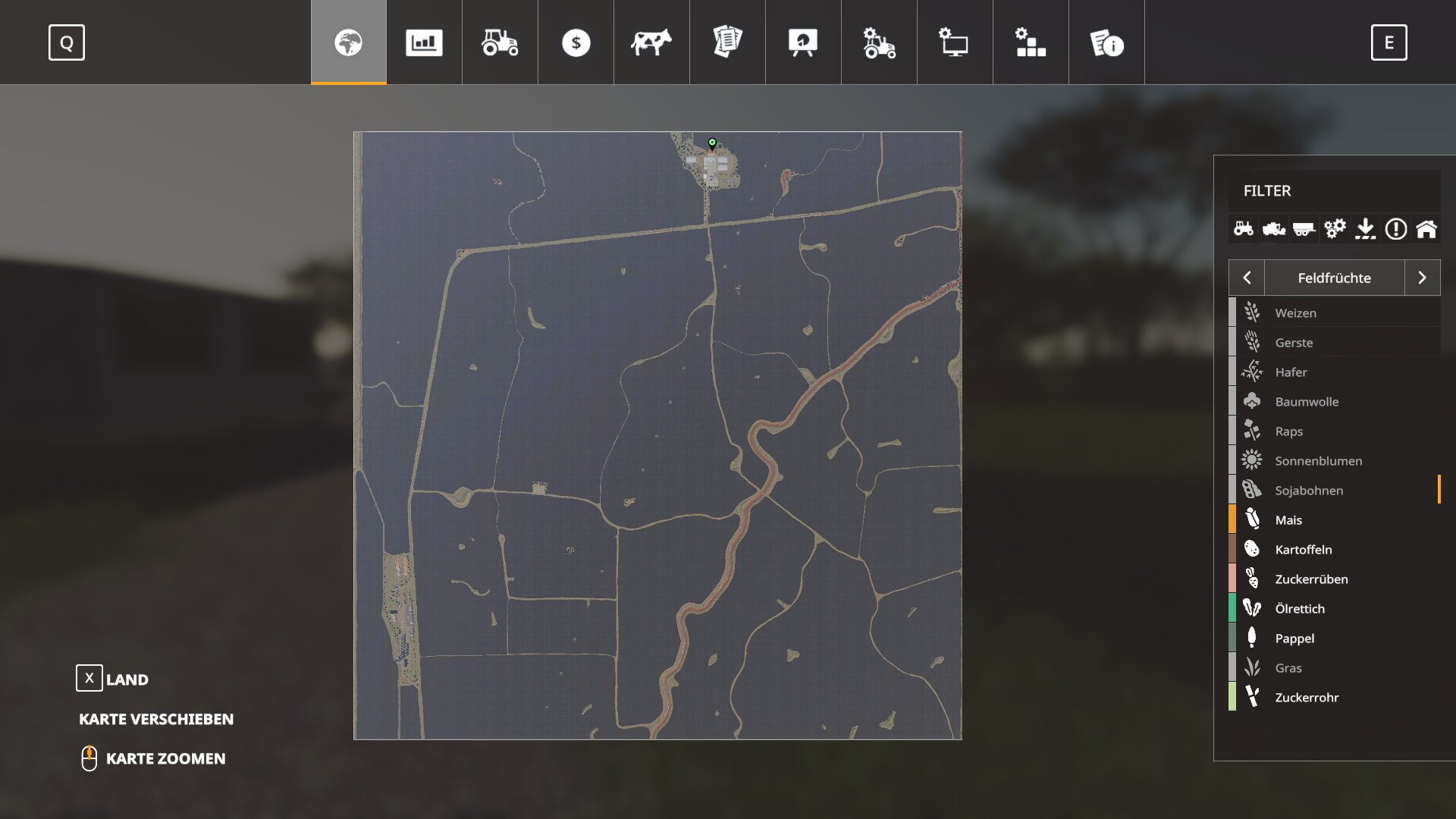Toggle the tractor vehicles map filter
This screenshot has width=1456, height=819.
point(1244,228)
